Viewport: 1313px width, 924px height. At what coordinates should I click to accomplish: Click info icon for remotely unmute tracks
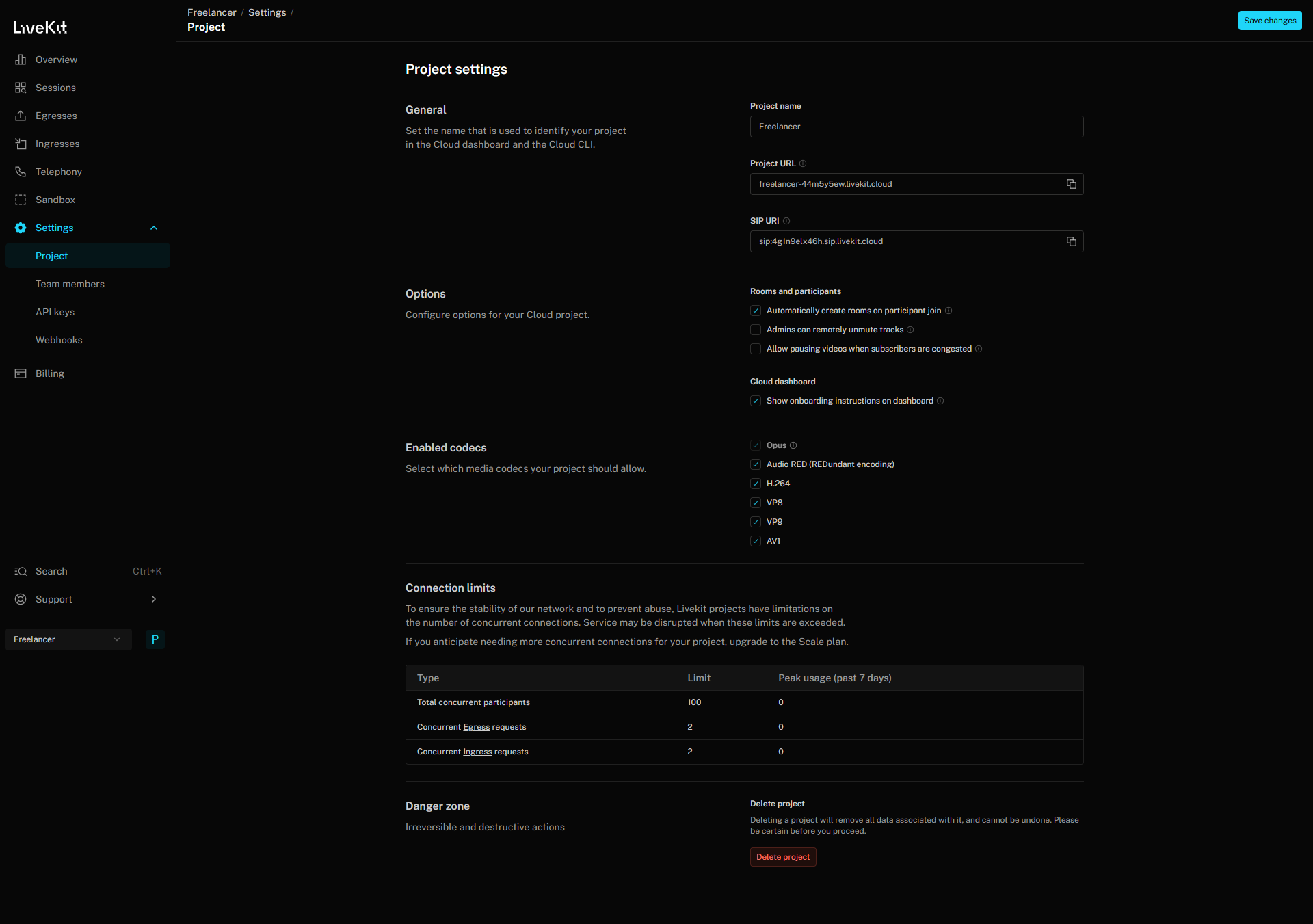pyautogui.click(x=910, y=330)
